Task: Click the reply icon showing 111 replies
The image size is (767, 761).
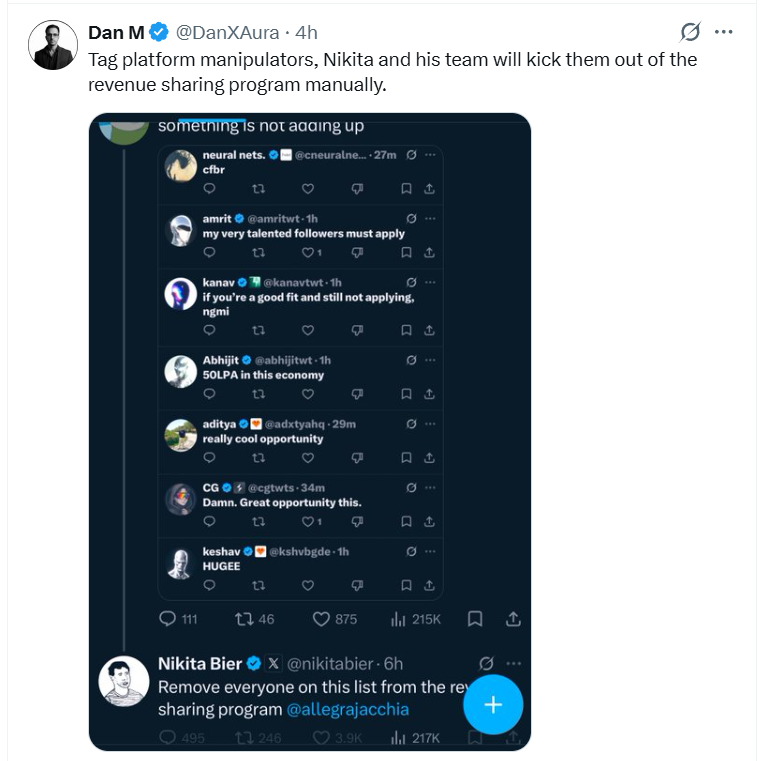Action: tap(168, 619)
